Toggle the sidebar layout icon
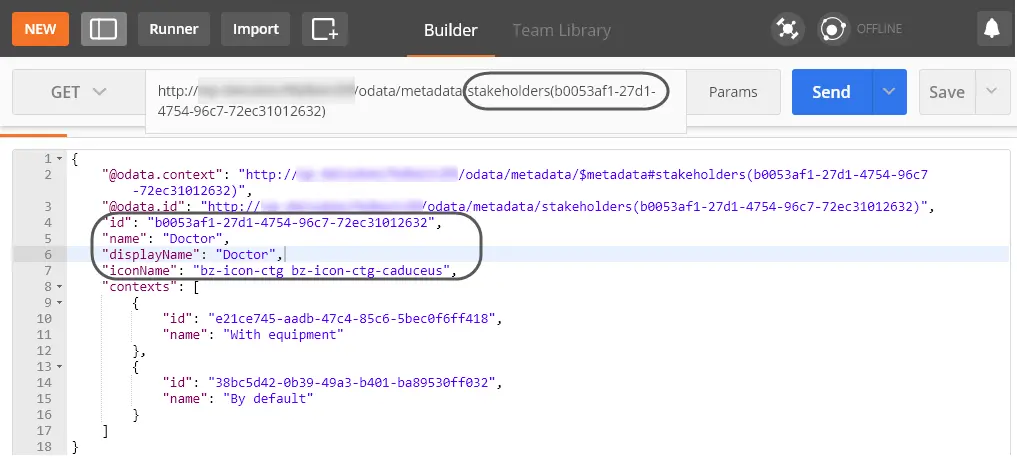 coord(104,29)
